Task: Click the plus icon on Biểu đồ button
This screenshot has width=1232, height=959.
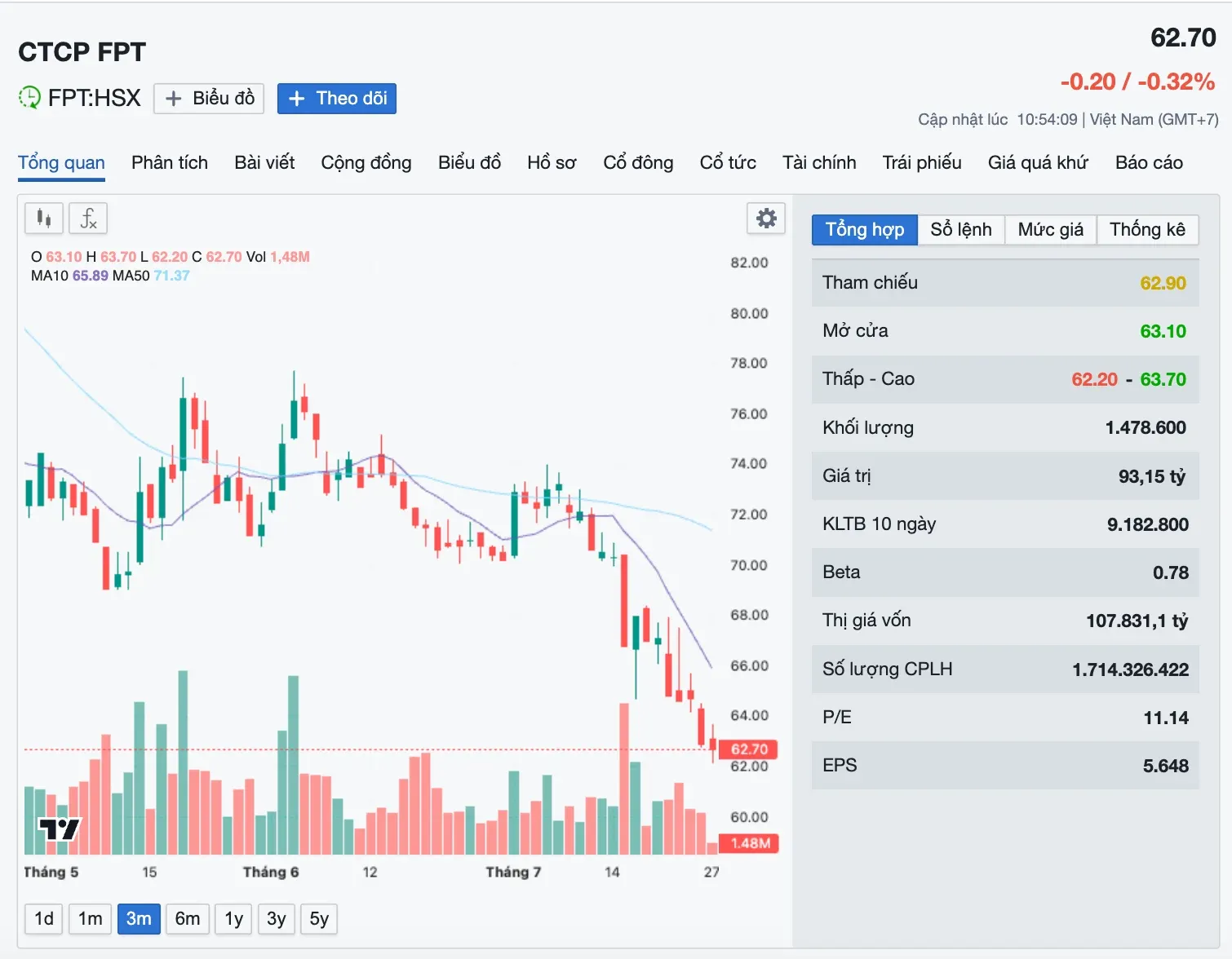Action: [173, 99]
